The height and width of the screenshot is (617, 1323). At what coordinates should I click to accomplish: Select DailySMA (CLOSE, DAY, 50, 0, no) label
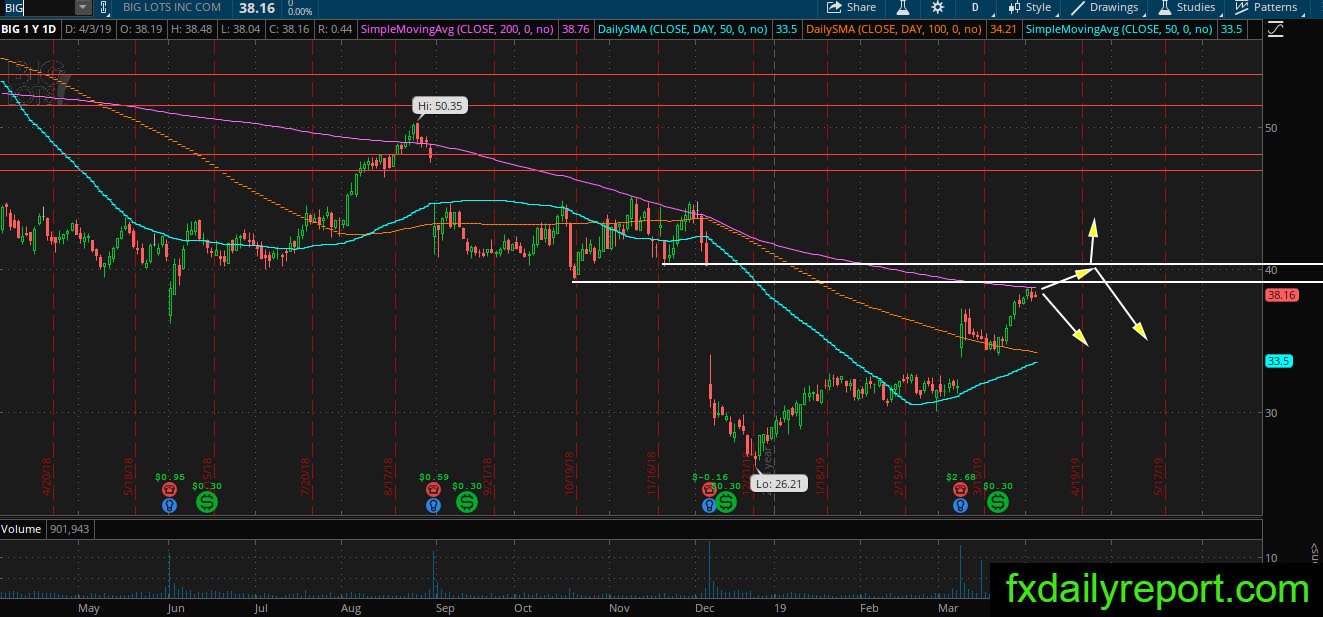pos(682,29)
